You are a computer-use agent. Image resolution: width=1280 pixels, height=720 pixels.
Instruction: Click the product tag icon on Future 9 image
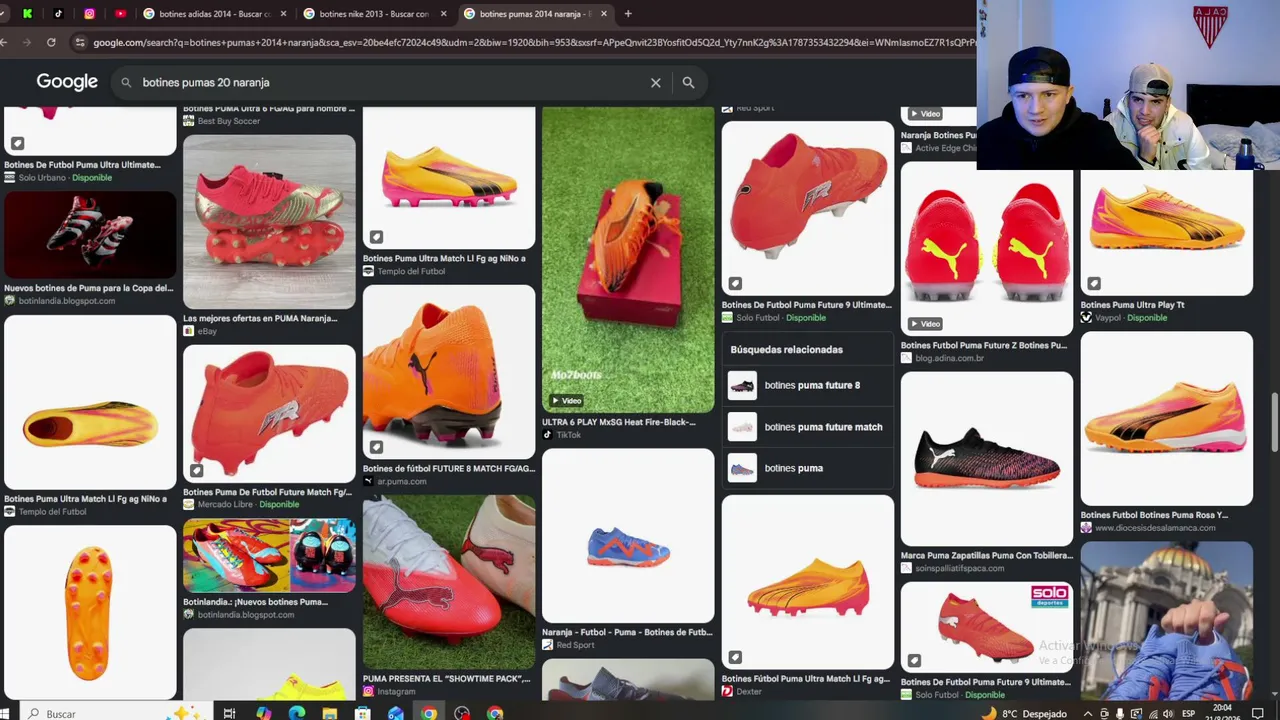735,283
